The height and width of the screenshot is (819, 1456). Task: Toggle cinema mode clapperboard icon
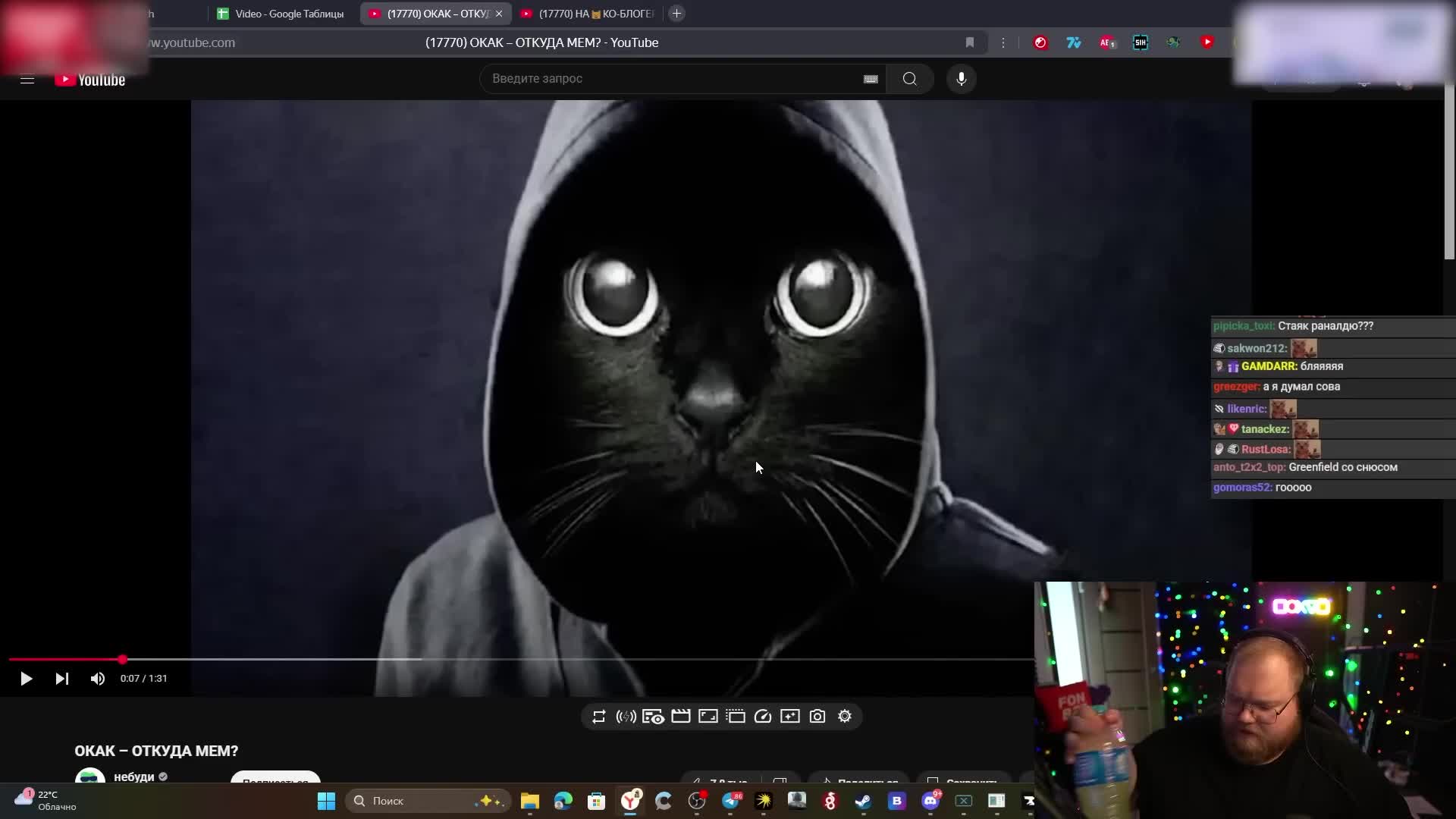[680, 717]
